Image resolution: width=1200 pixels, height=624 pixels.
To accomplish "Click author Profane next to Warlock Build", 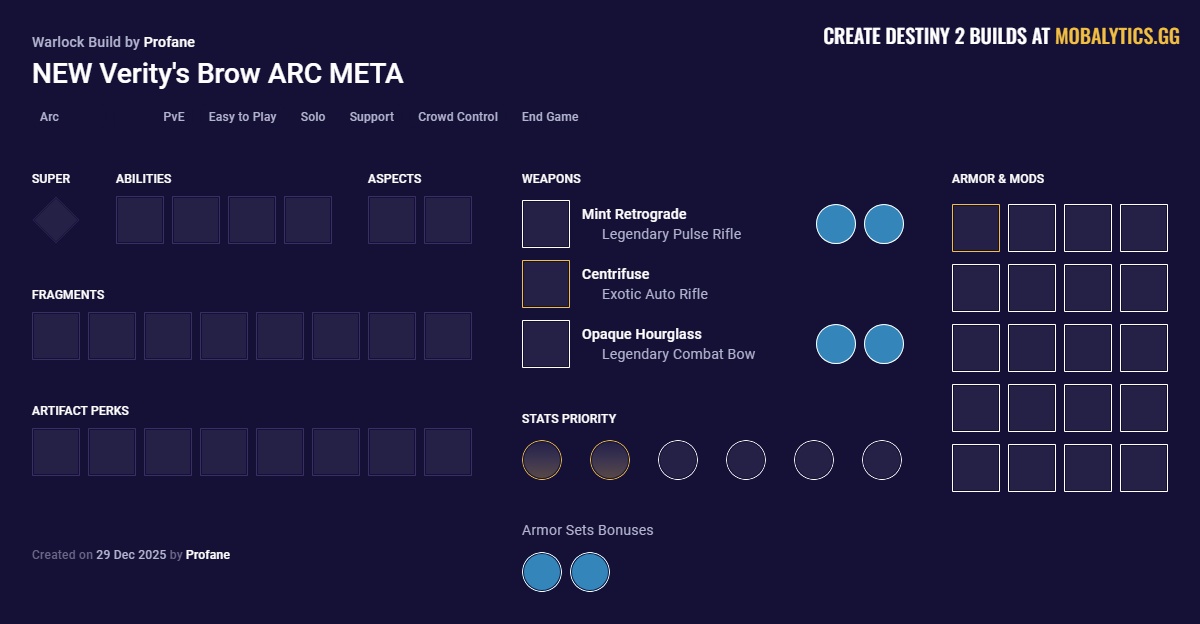I will [169, 42].
